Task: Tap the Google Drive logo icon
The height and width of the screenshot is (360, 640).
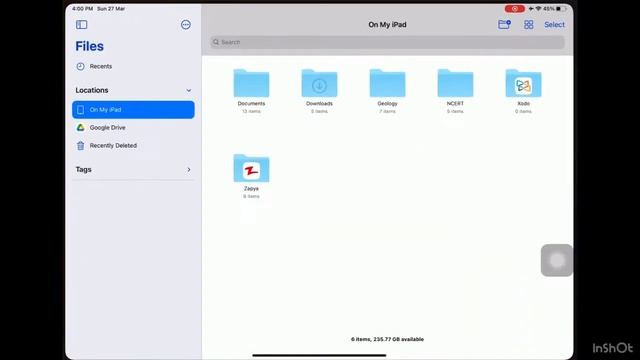Action: (80, 127)
